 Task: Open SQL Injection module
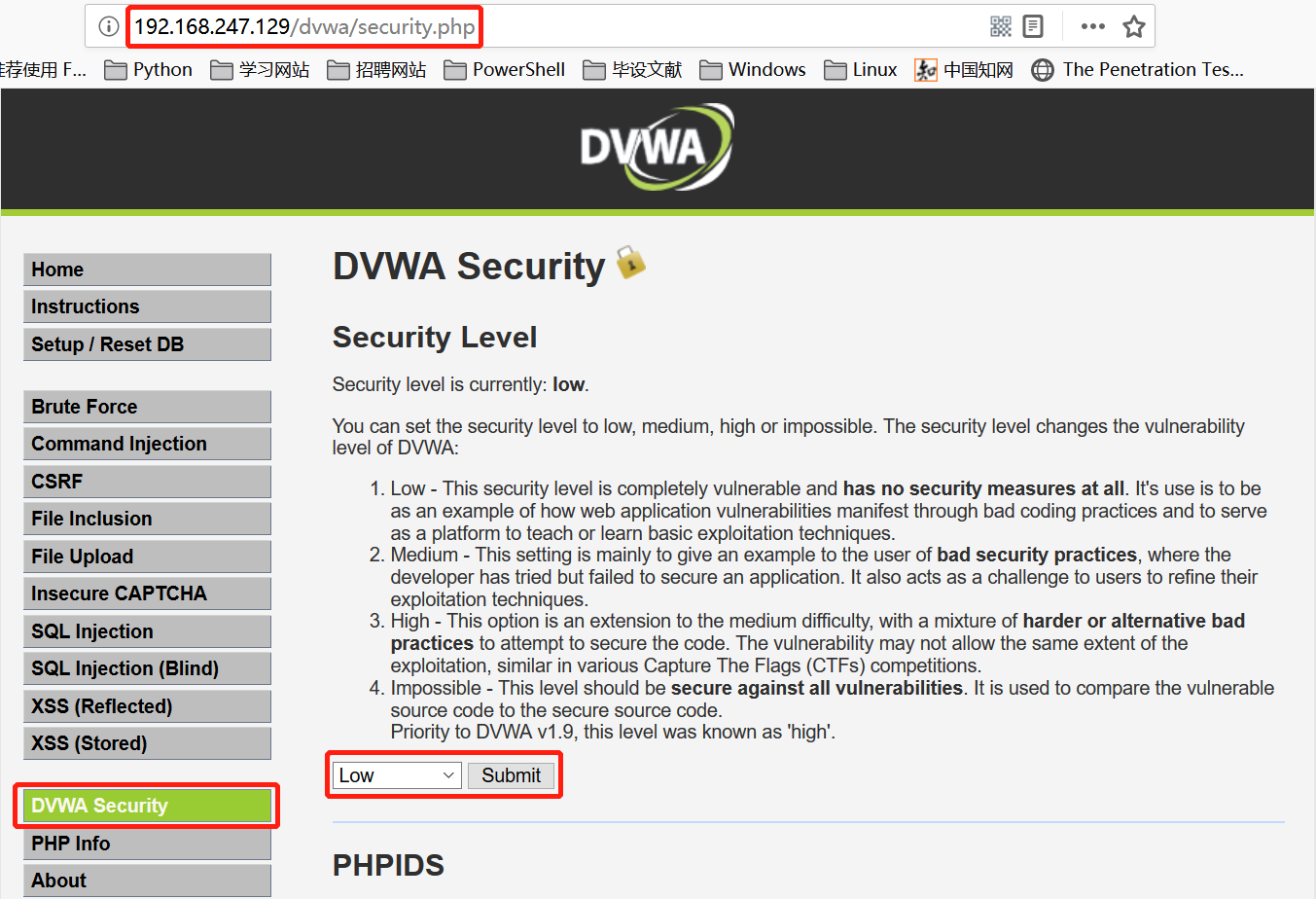click(147, 631)
